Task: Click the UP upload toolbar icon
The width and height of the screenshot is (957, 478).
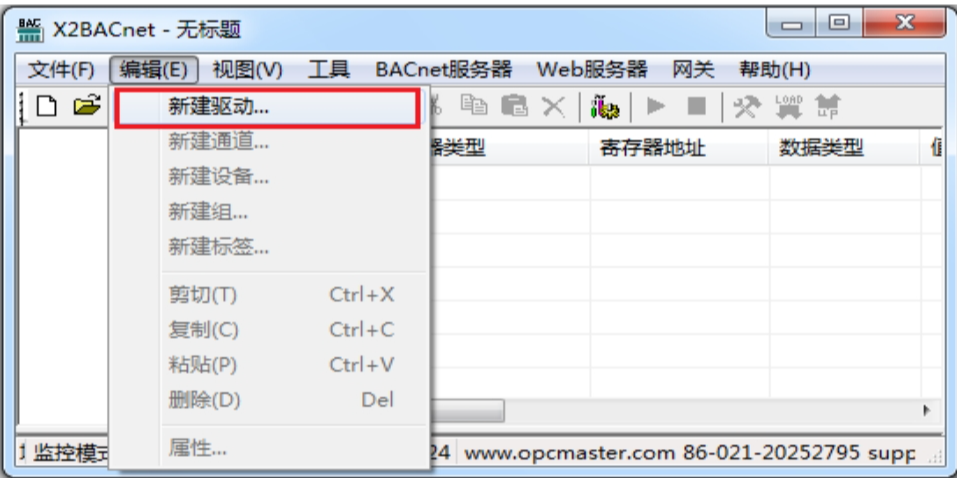Action: 827,107
